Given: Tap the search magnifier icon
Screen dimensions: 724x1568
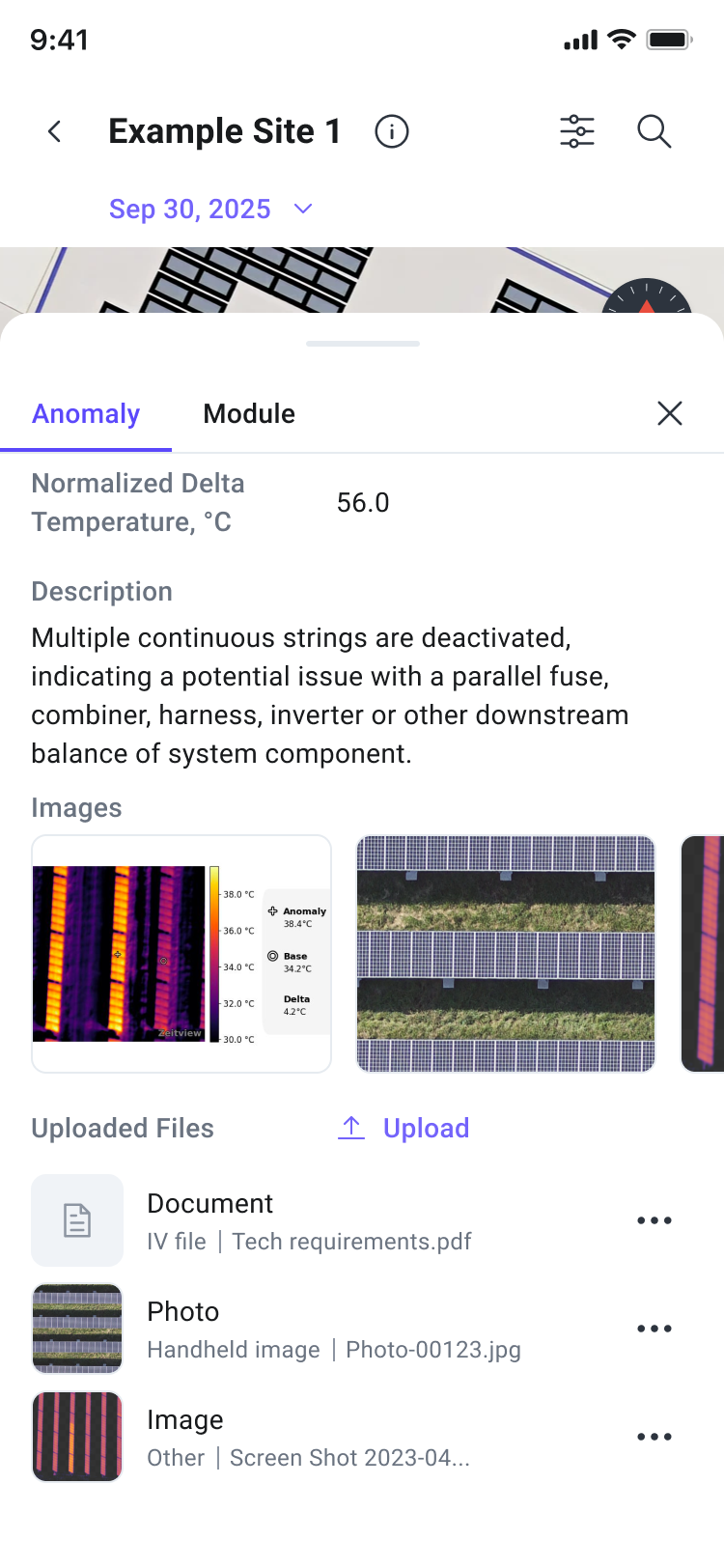Looking at the screenshot, I should point(654,131).
